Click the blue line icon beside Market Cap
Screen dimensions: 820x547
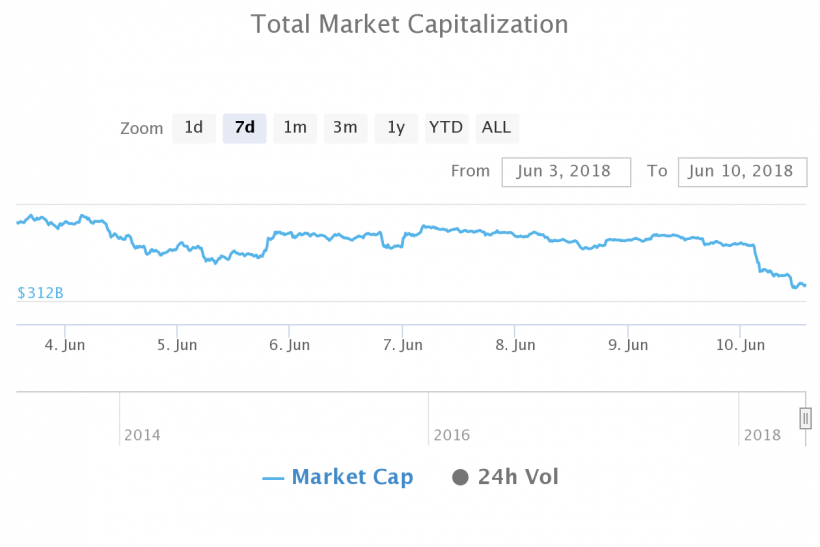pos(273,478)
